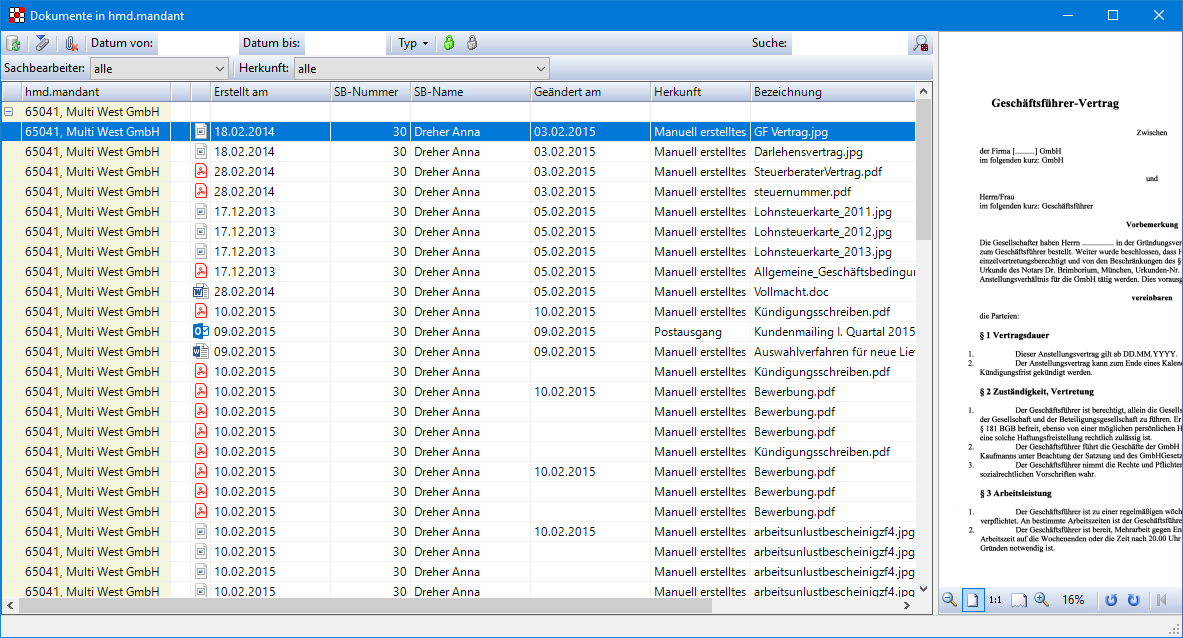This screenshot has width=1183, height=638.
Task: Click the paperclip attach document icon
Action: [x=42, y=43]
